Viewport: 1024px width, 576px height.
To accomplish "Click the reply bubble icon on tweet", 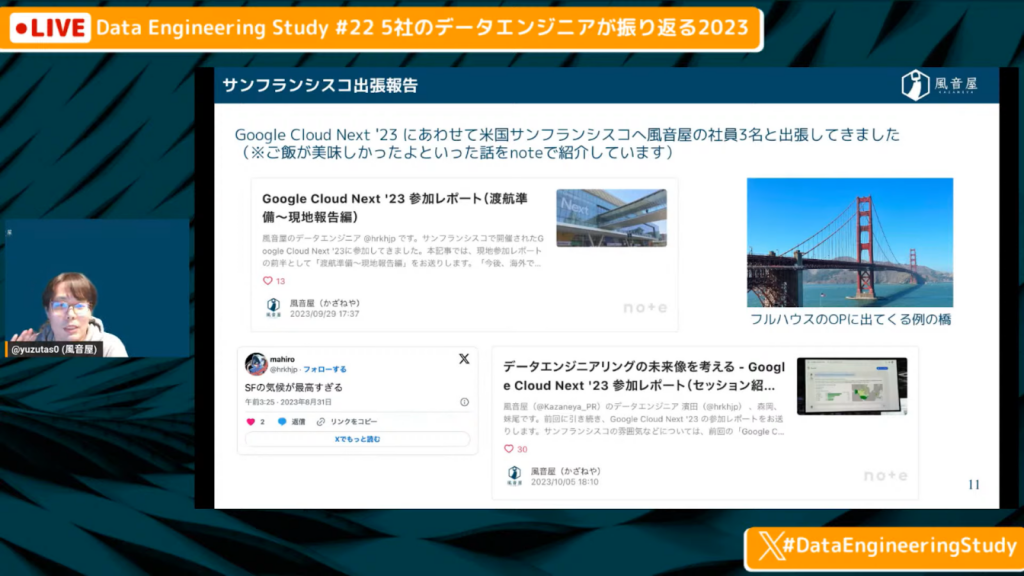I will tap(282, 422).
